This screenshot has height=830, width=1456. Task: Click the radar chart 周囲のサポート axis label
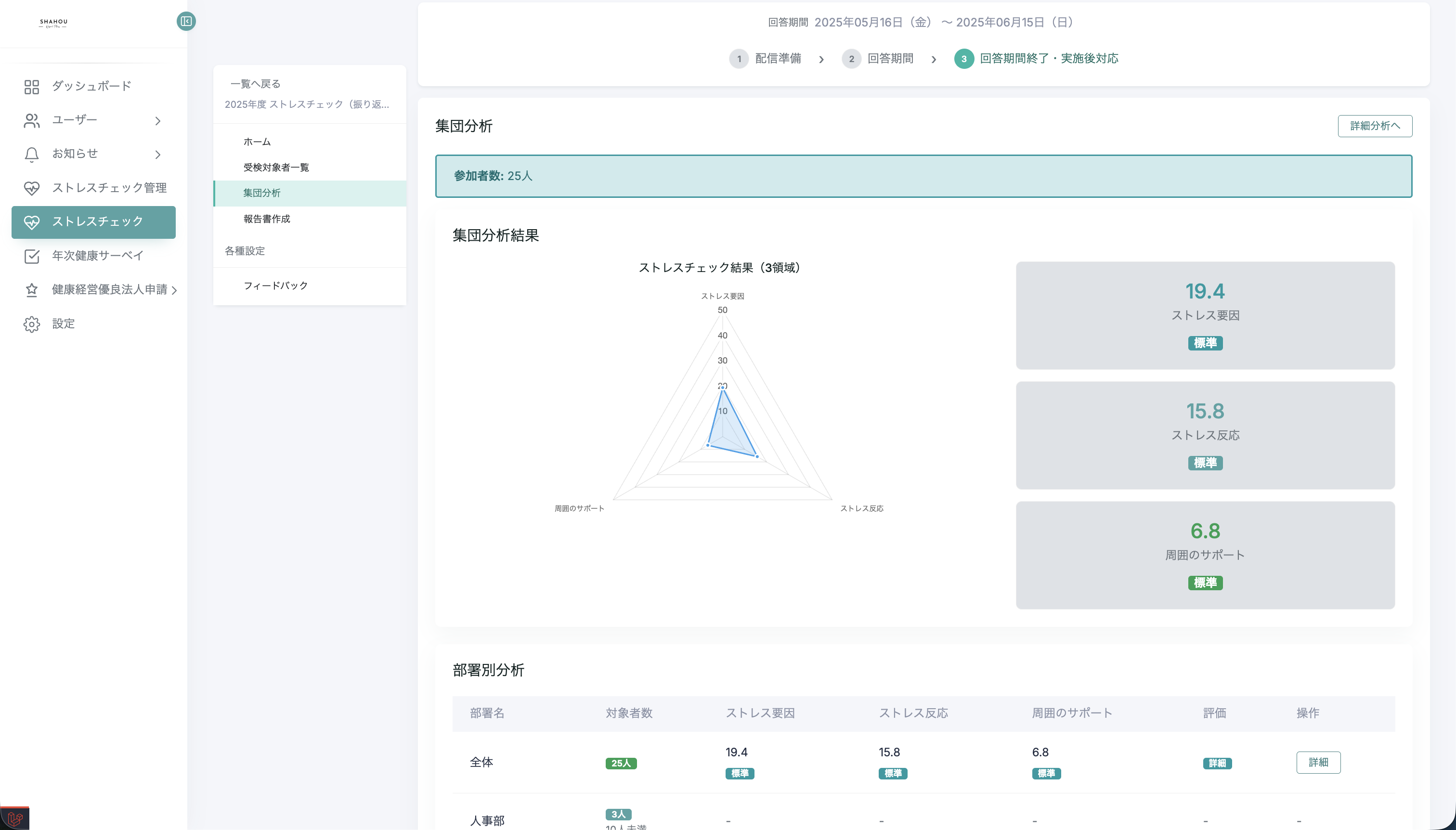pos(579,508)
